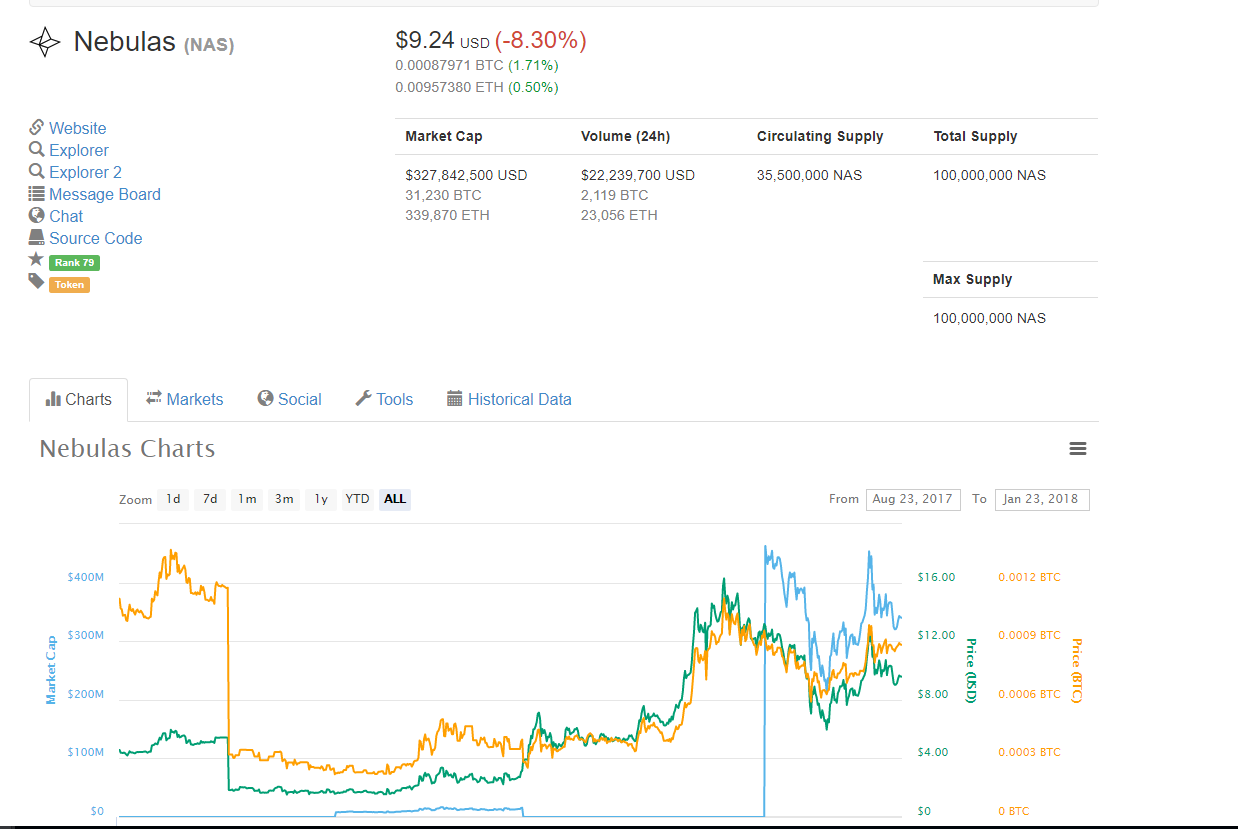Click the Price (BTC) axis label
Viewport: 1238px width, 829px height.
point(1077,670)
